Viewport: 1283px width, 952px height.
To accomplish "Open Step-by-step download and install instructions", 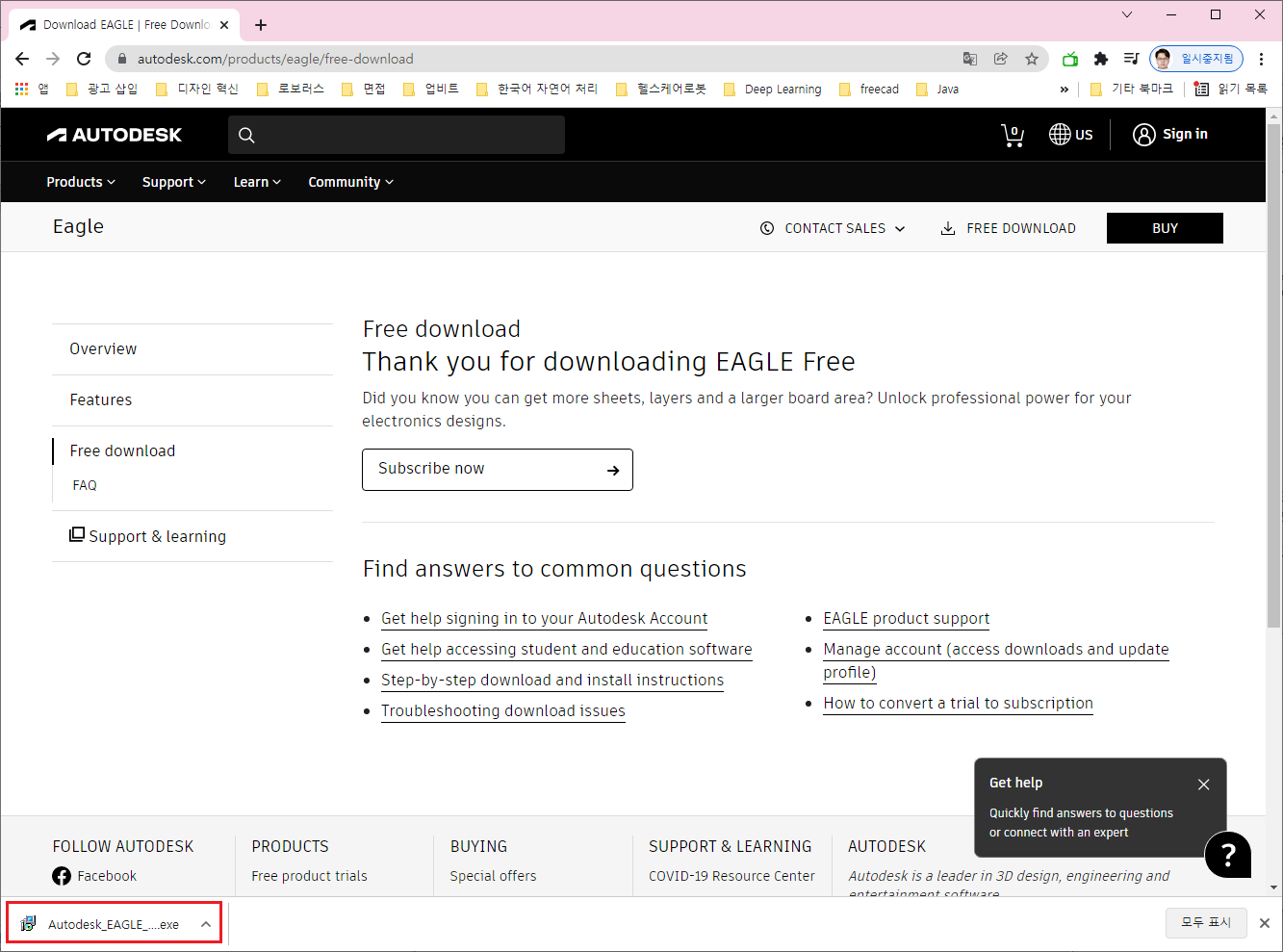I will pos(552,681).
